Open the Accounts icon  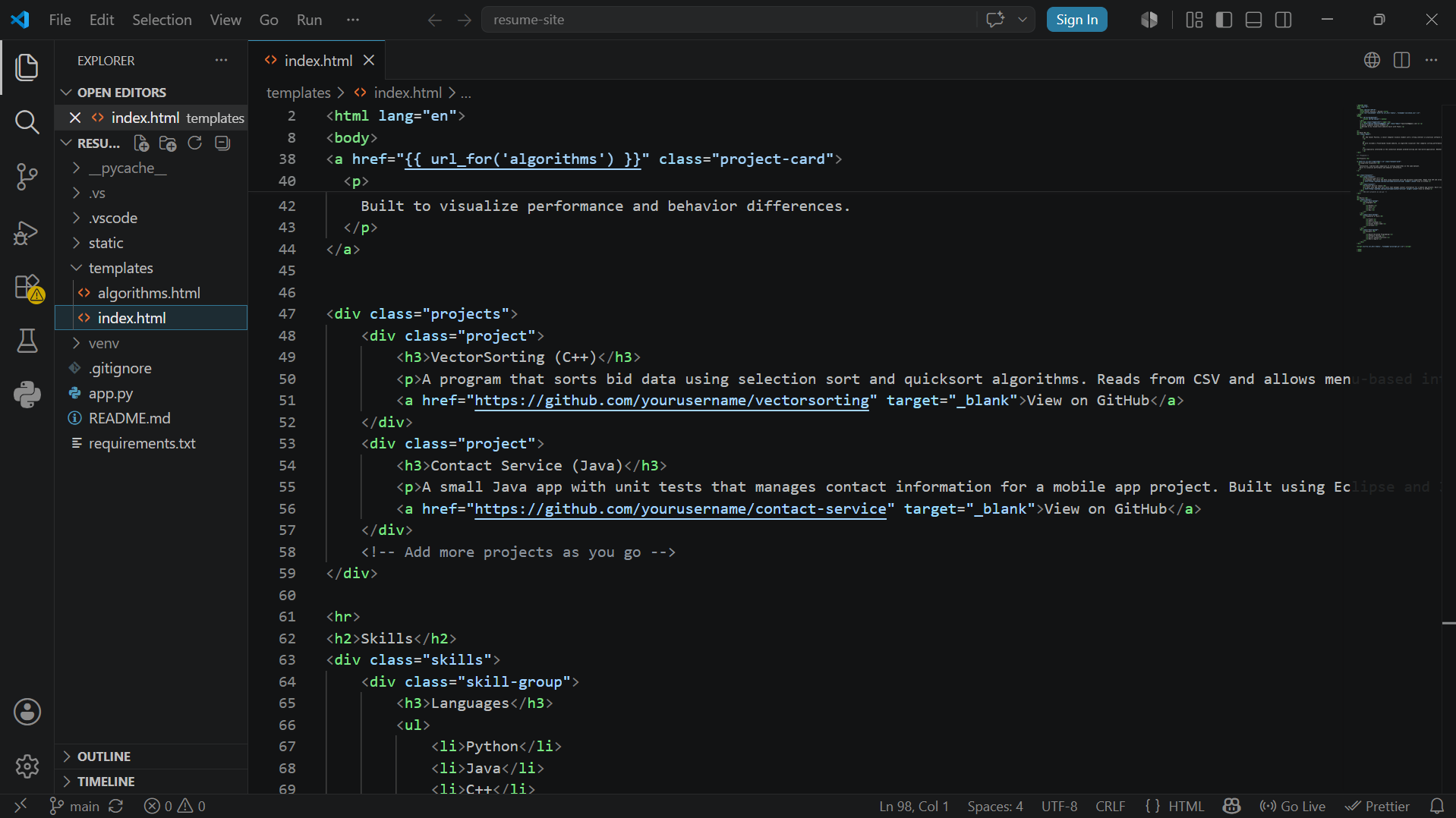pos(27,712)
